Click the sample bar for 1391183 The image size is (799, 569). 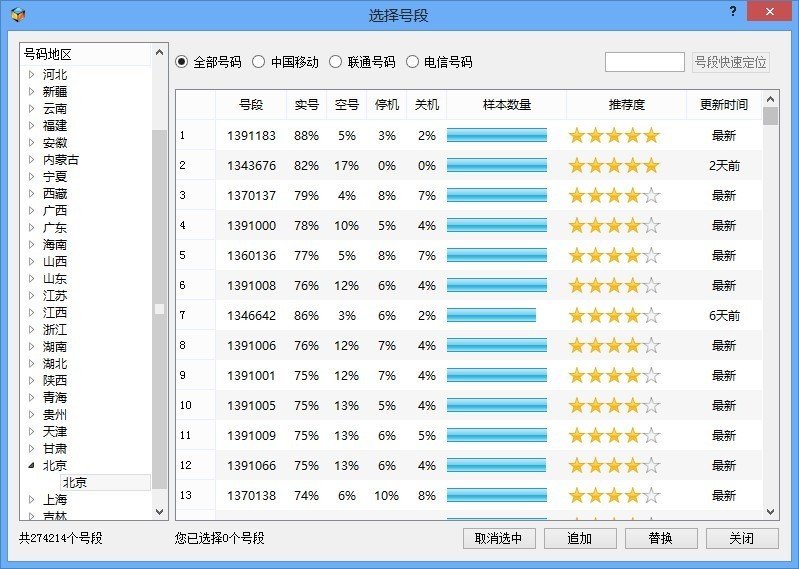497,135
